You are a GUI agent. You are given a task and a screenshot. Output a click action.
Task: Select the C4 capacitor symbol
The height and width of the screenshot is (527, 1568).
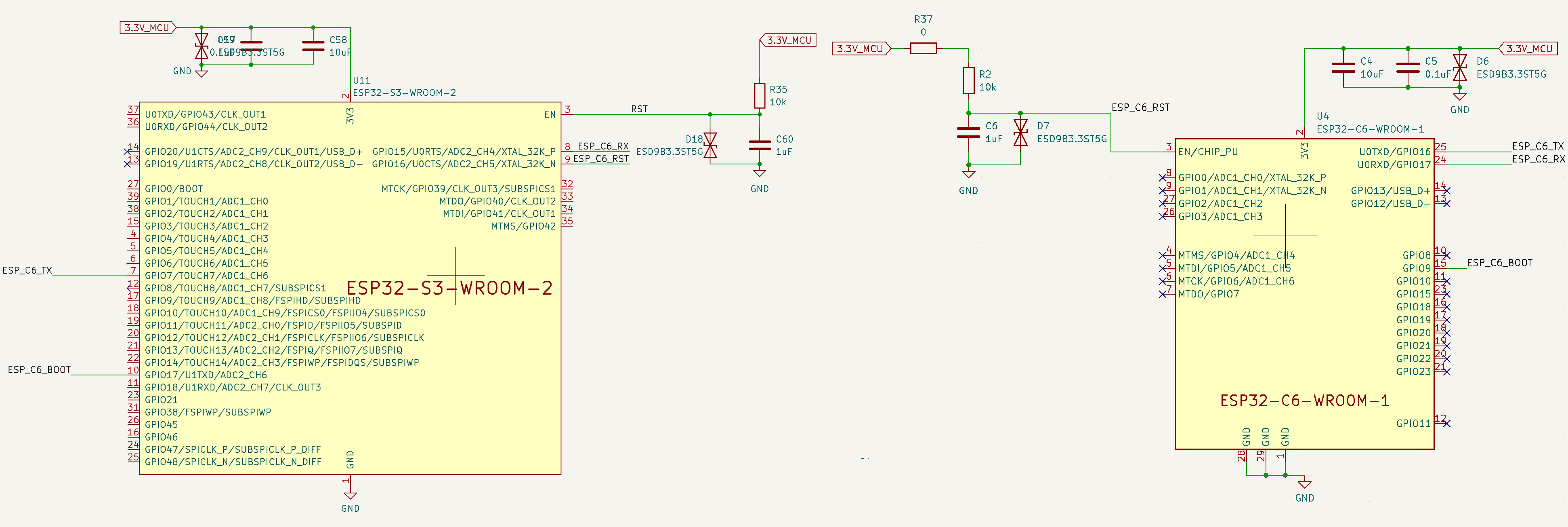pos(1343,67)
